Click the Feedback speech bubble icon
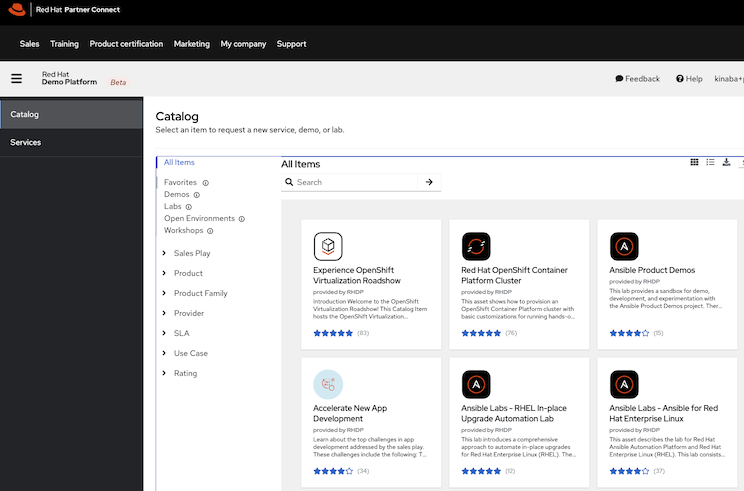Image resolution: width=744 pixels, height=491 pixels. [619, 79]
